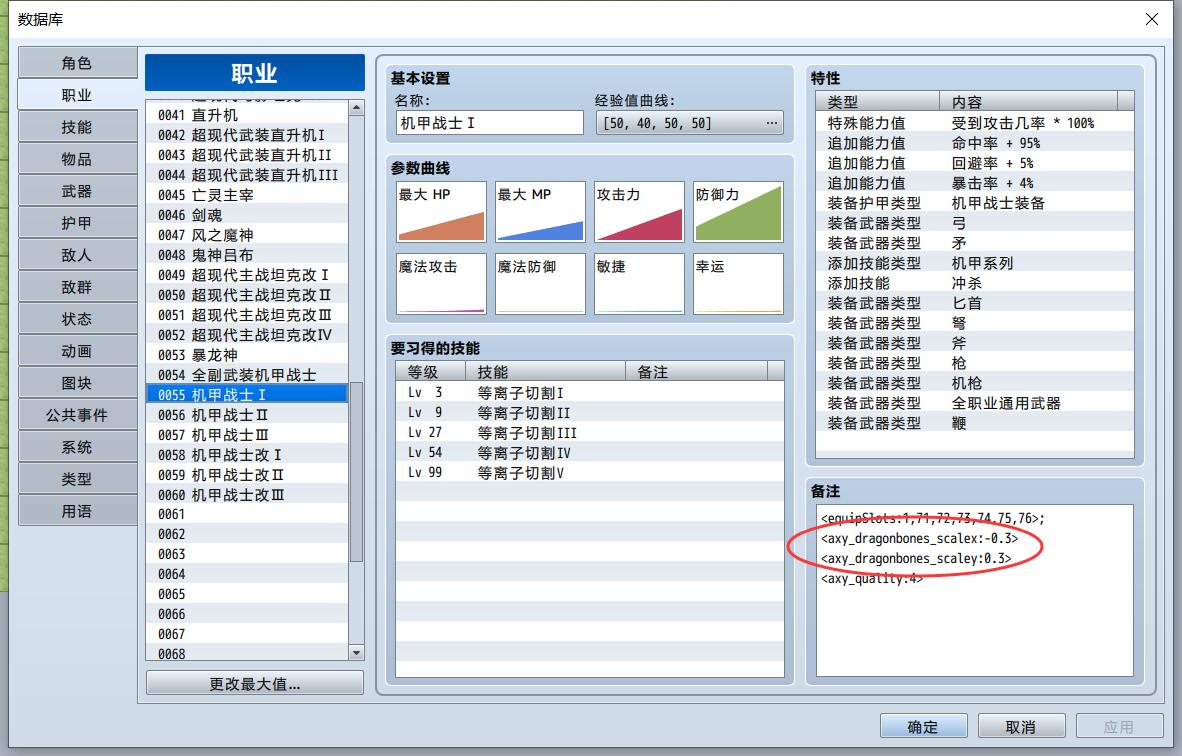
Task: Select class 0045 亡灵主宰
Action: (247, 195)
